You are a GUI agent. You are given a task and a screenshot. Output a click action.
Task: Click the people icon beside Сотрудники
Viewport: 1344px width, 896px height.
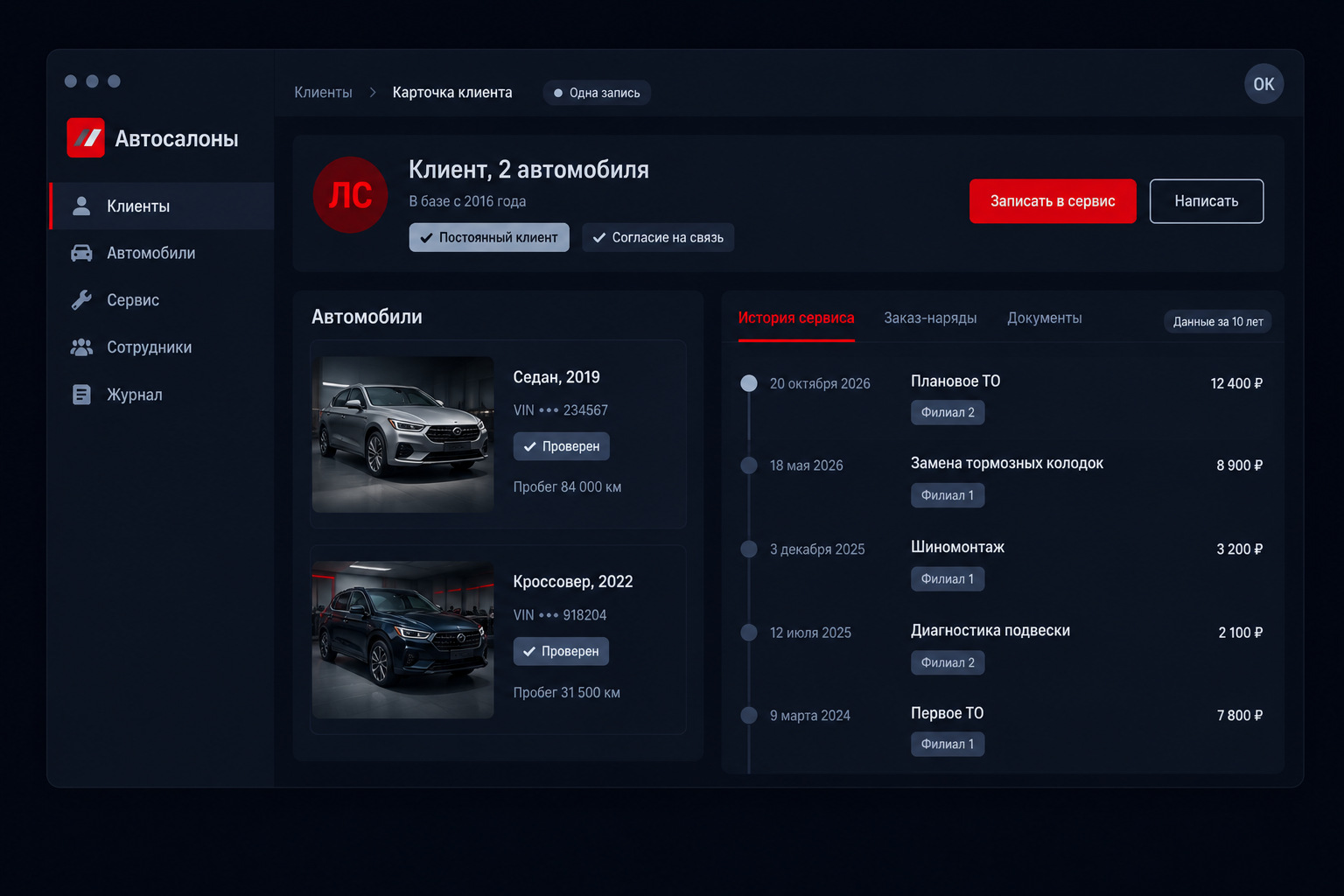(81, 347)
